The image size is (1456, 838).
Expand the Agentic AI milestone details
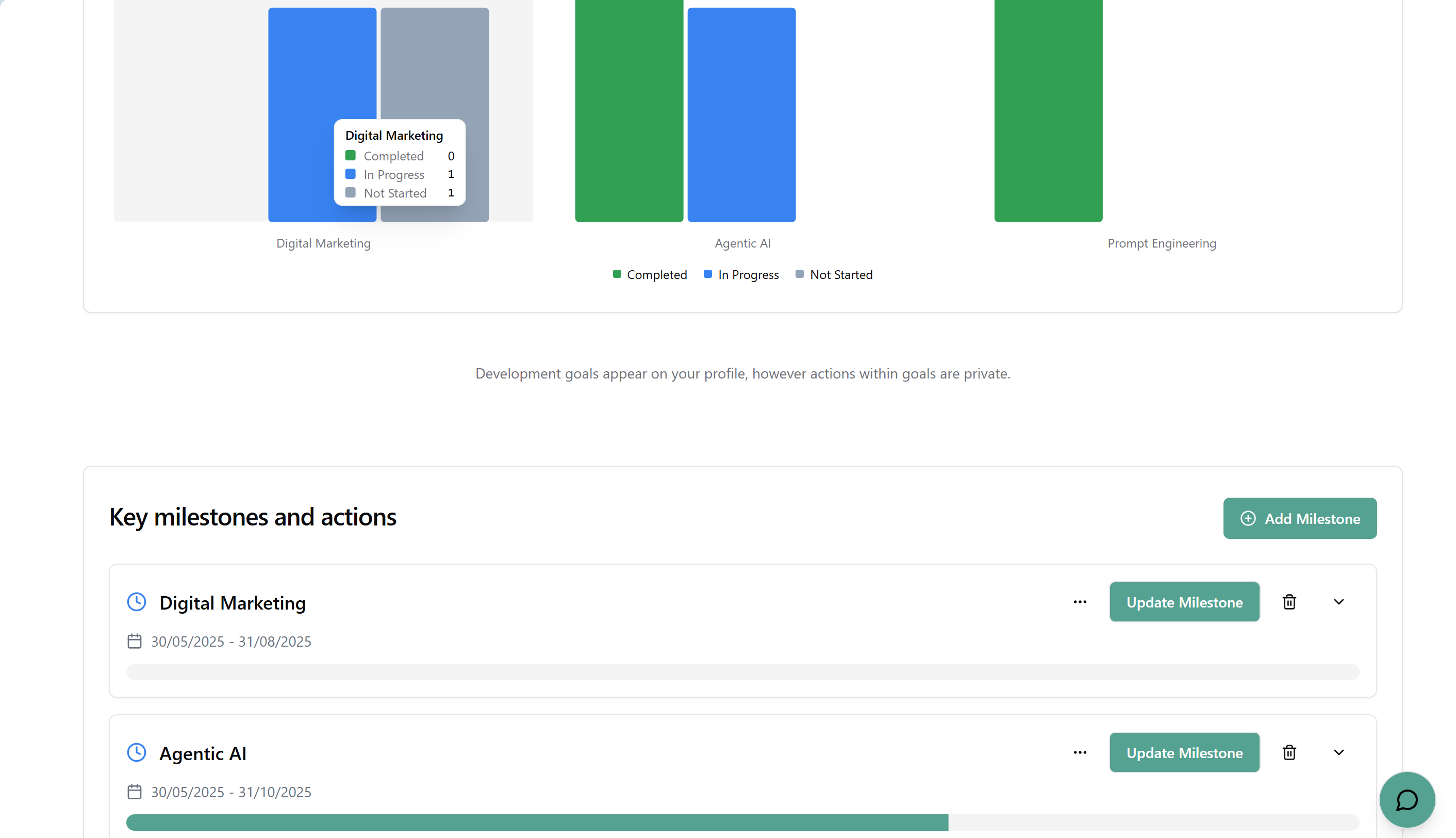click(1339, 752)
